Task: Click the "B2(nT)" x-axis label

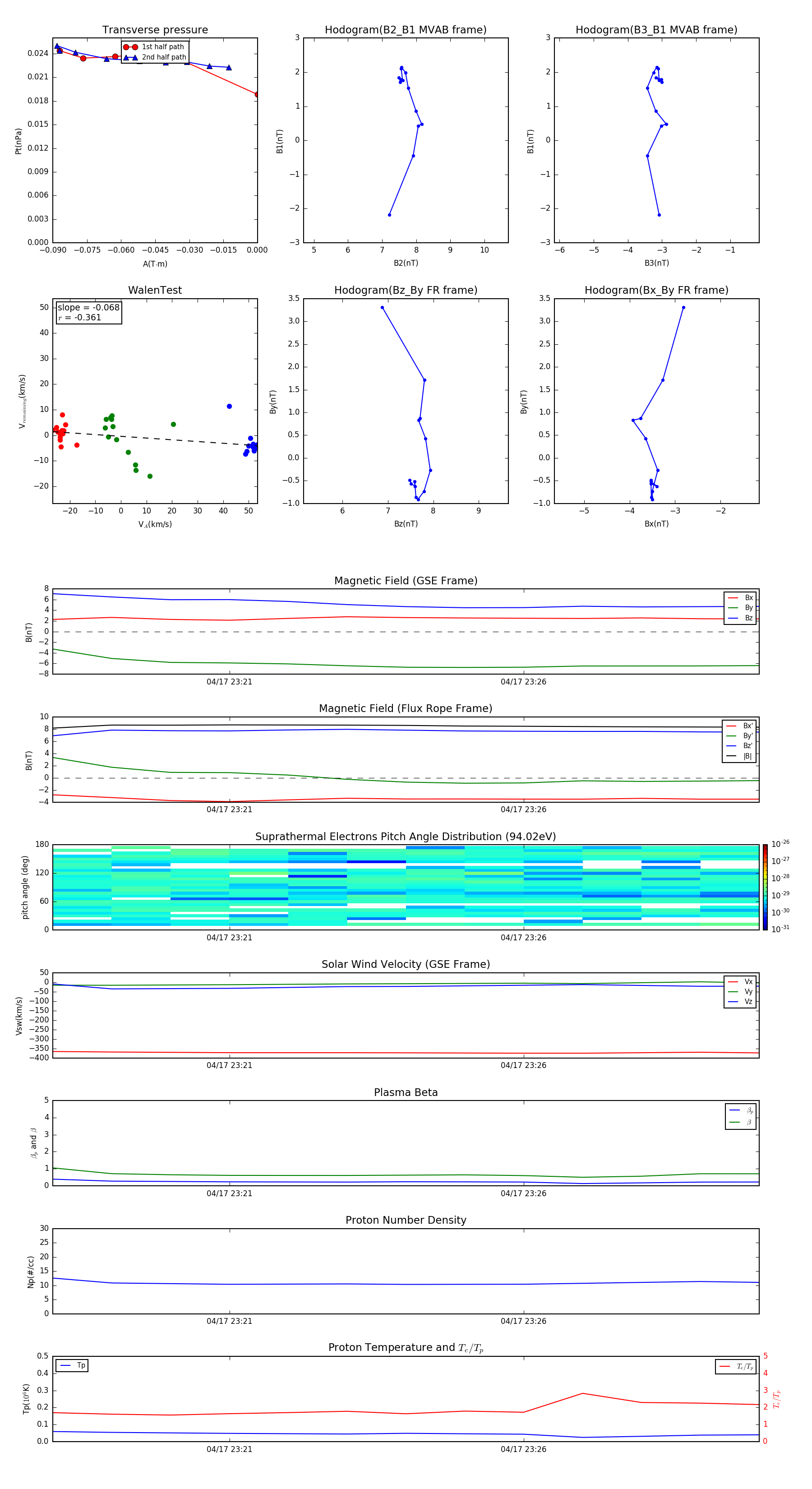Action: pos(406,263)
